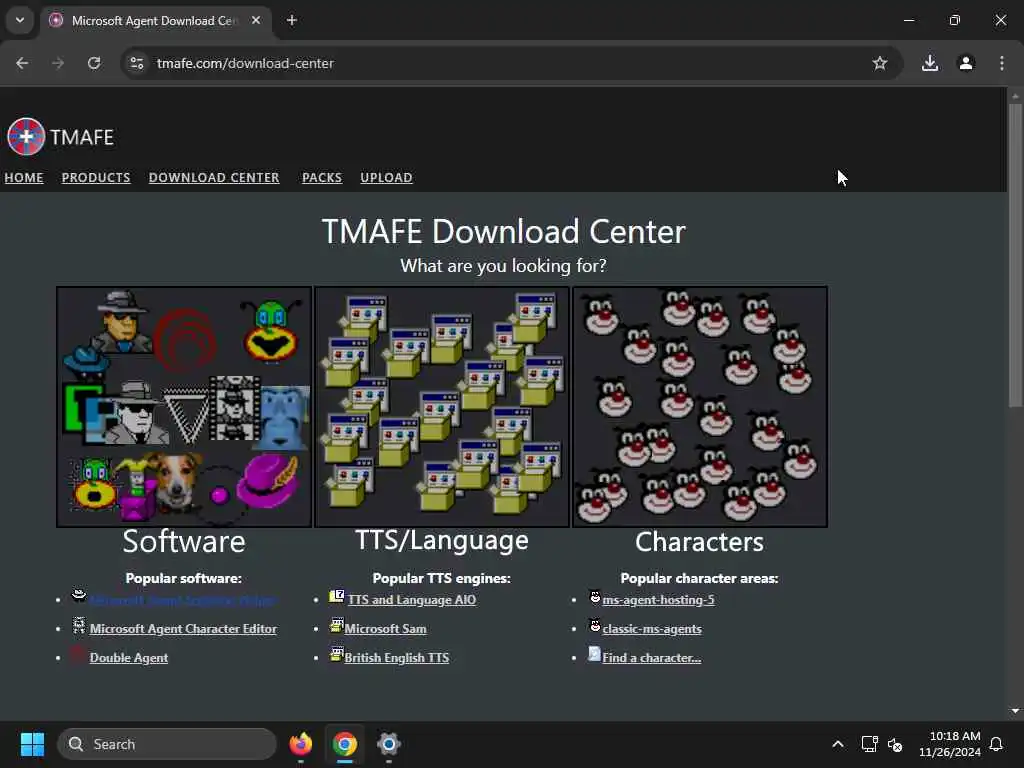Go back with browser back arrow
The width and height of the screenshot is (1024, 768).
pos(22,63)
